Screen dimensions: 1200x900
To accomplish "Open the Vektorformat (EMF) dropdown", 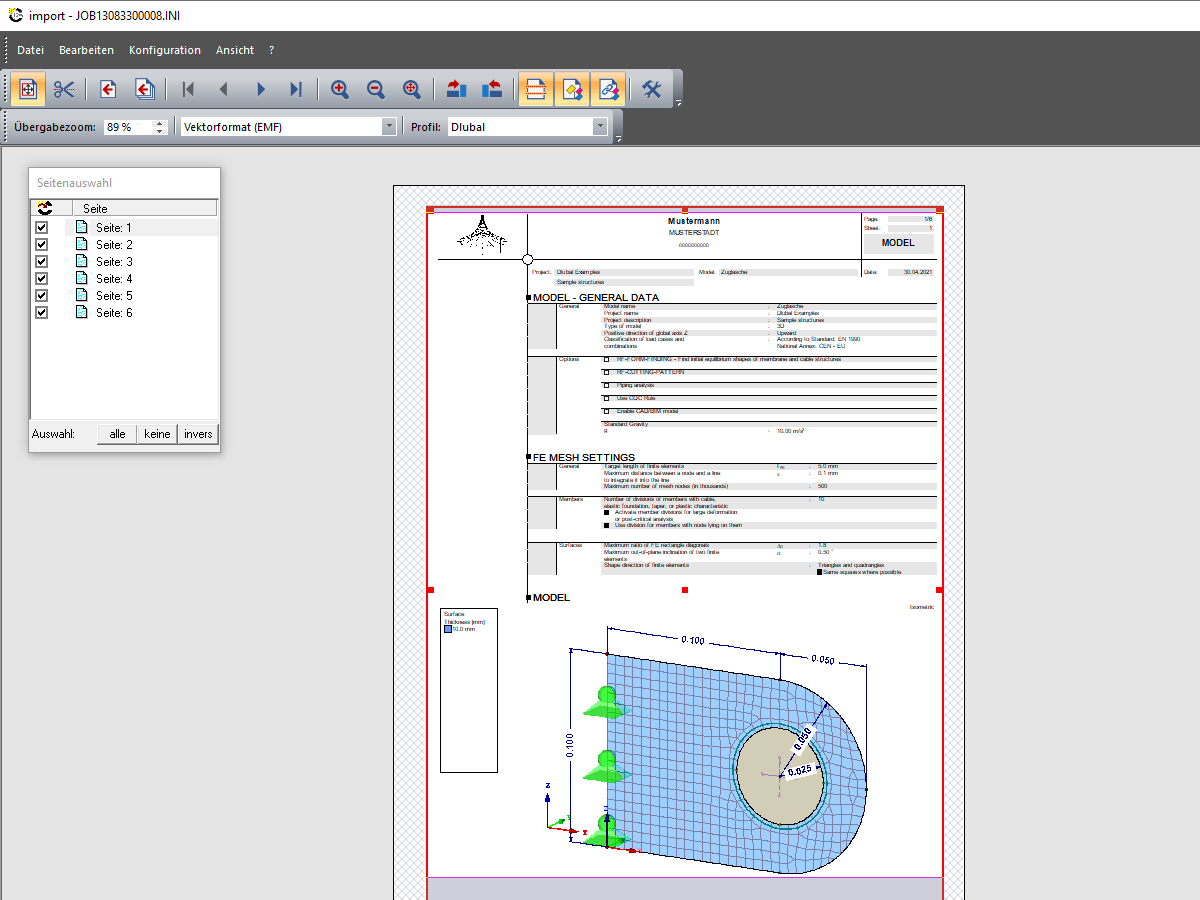I will (389, 127).
